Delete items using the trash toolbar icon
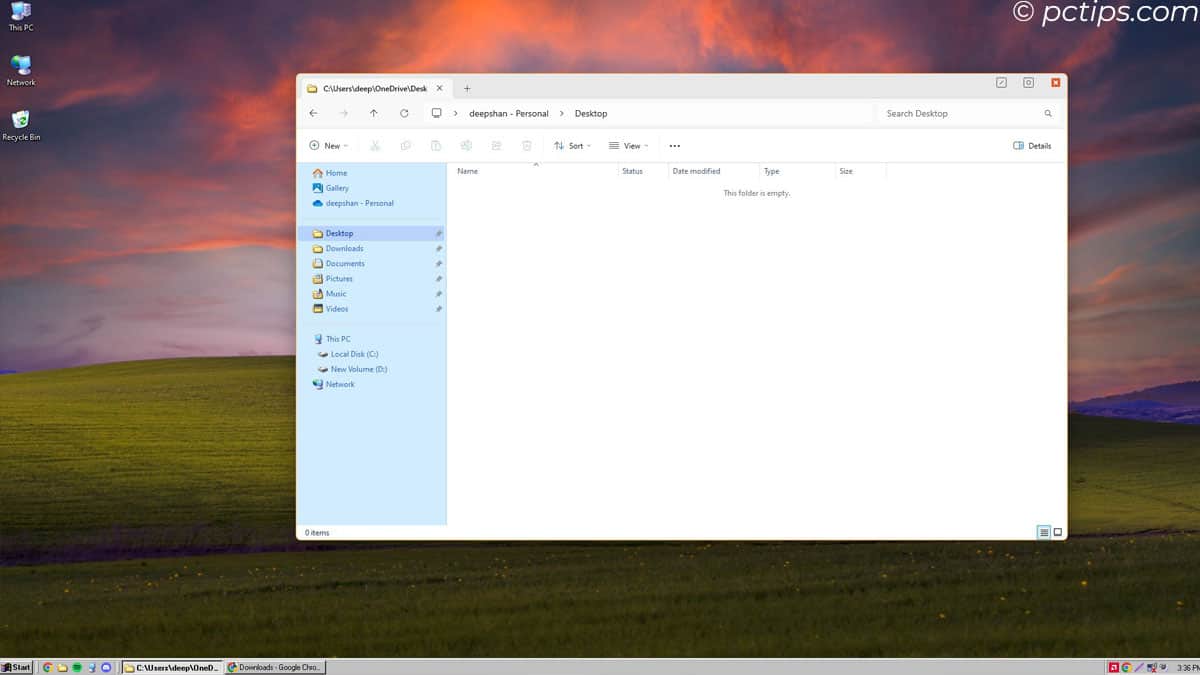Image resolution: width=1200 pixels, height=675 pixels. pos(527,145)
